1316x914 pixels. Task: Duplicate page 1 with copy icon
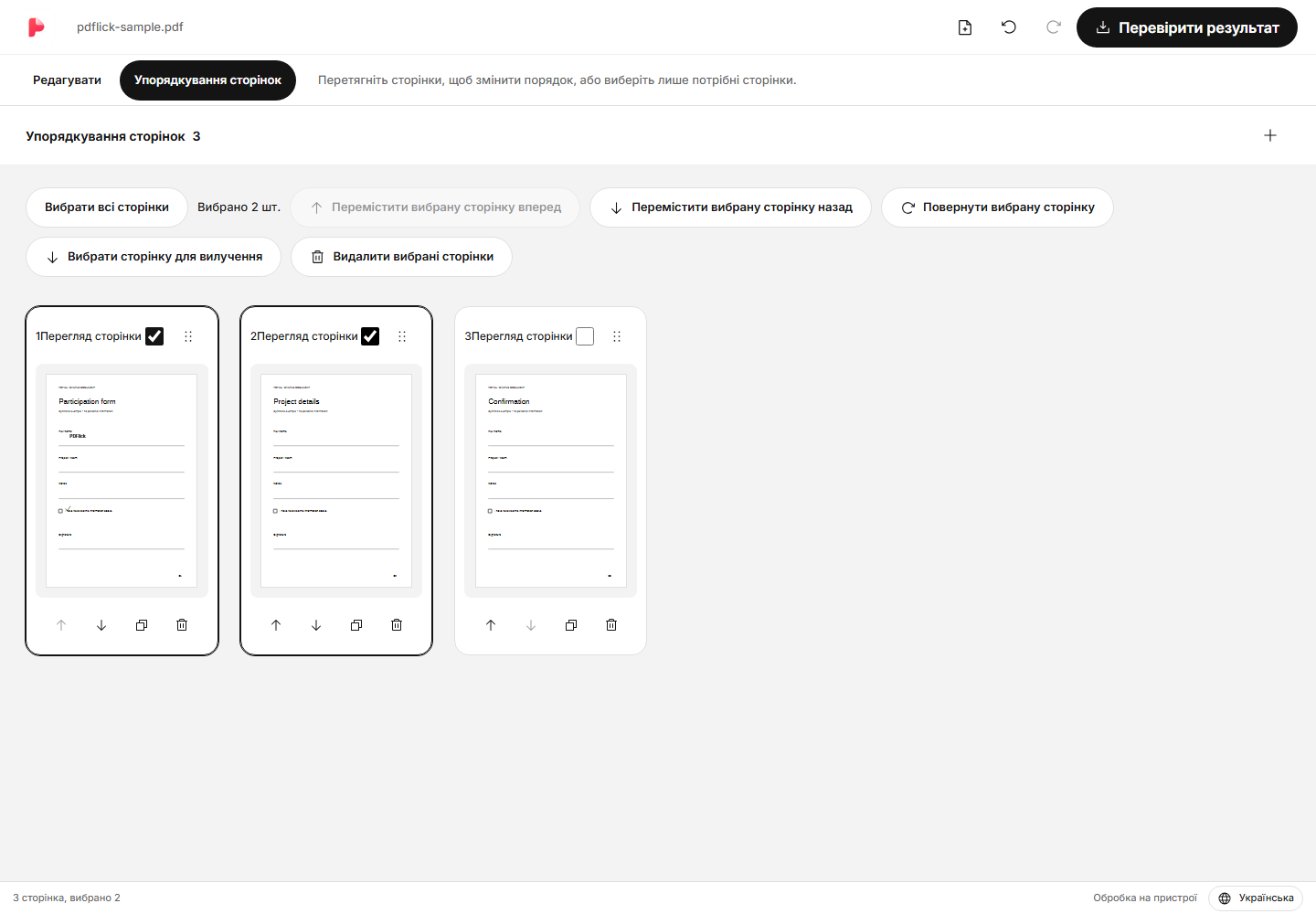[142, 625]
